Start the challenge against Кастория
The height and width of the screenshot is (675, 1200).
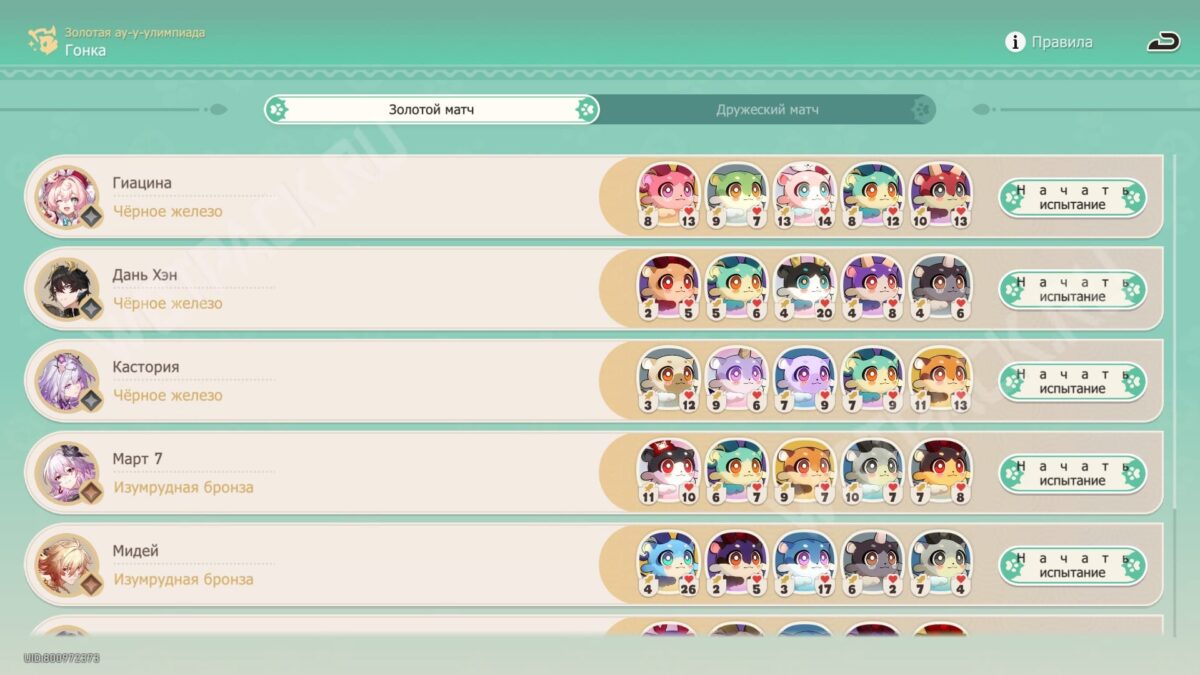tap(1072, 381)
